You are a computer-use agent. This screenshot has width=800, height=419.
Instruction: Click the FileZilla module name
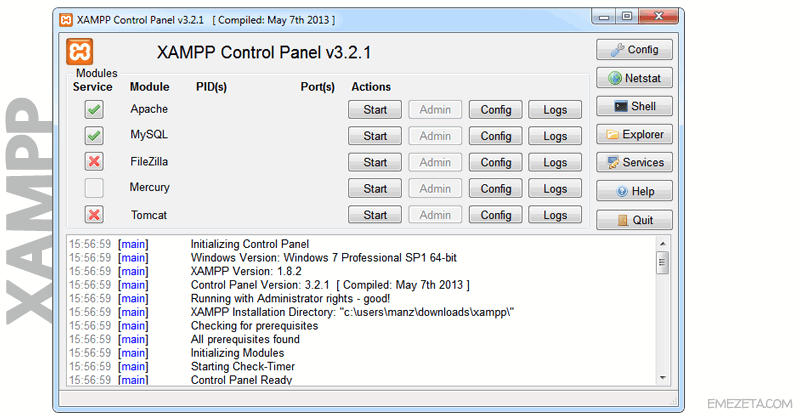click(x=149, y=162)
